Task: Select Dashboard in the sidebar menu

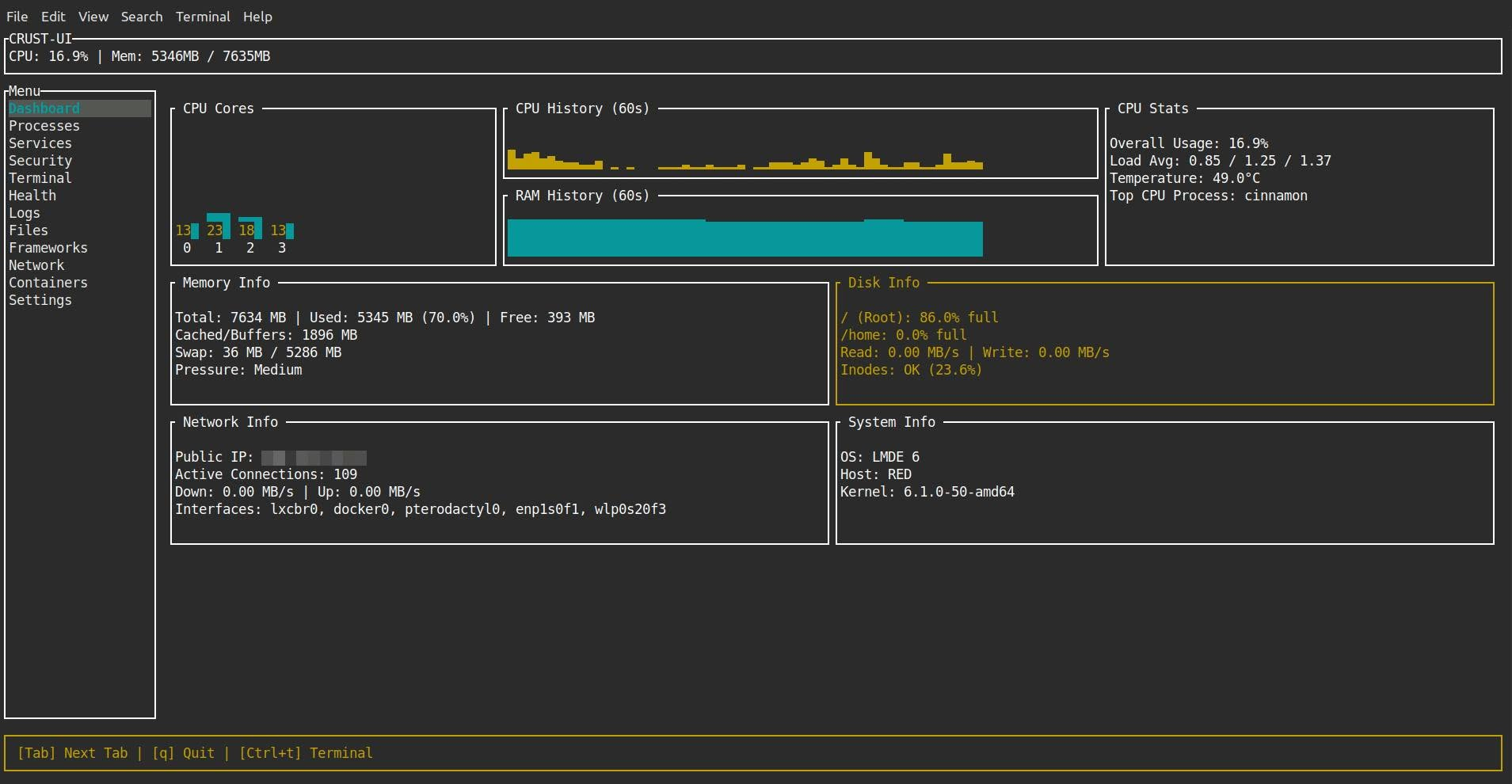Action: pyautogui.click(x=79, y=108)
